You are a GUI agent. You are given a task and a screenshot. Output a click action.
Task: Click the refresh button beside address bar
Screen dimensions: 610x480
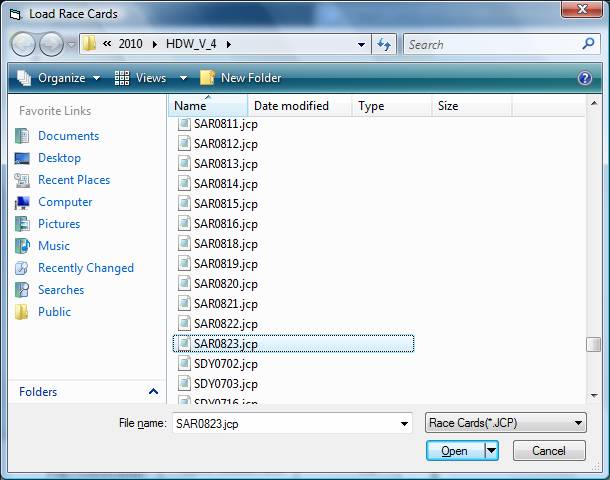[384, 44]
